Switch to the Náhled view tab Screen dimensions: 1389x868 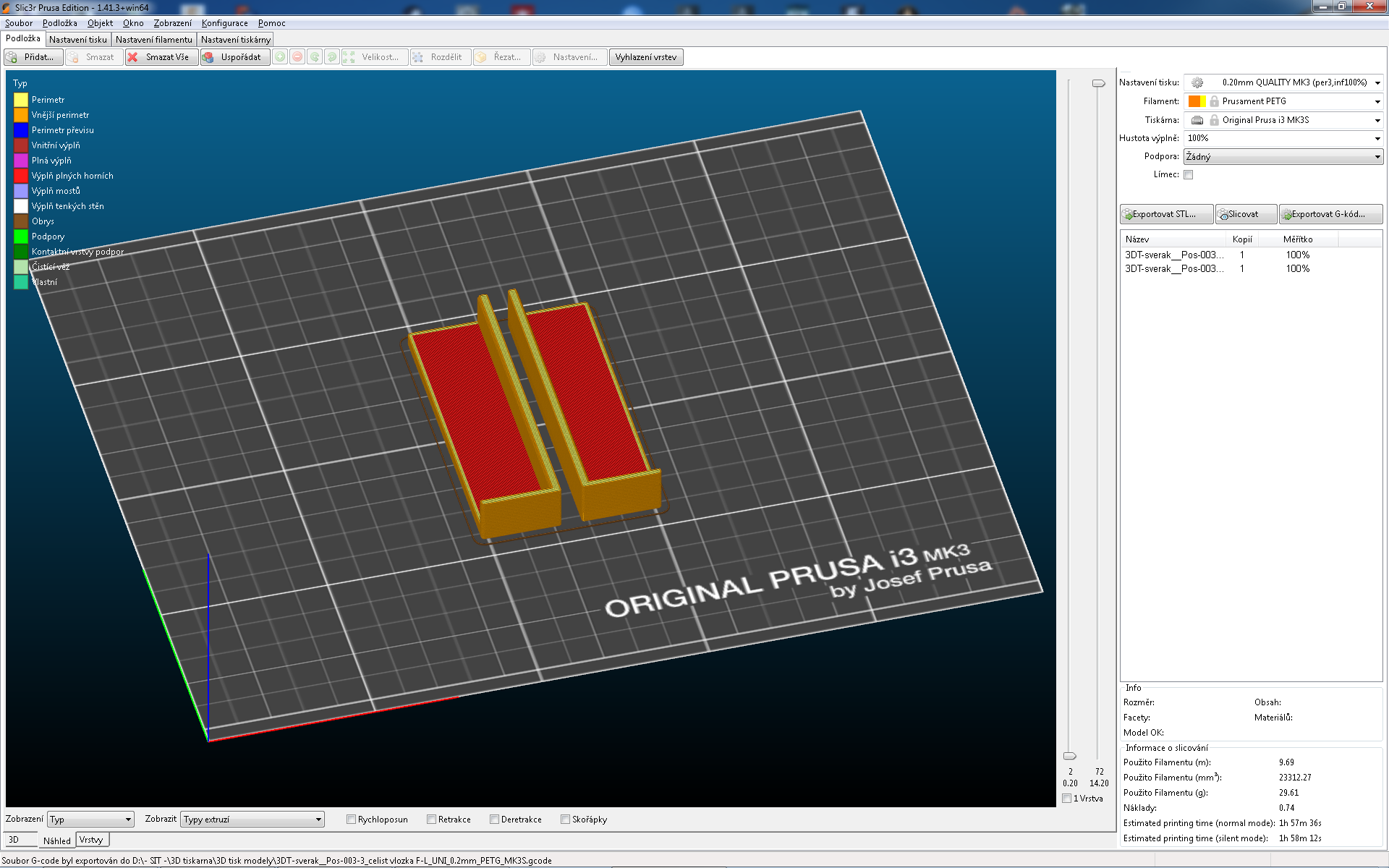pos(56,841)
